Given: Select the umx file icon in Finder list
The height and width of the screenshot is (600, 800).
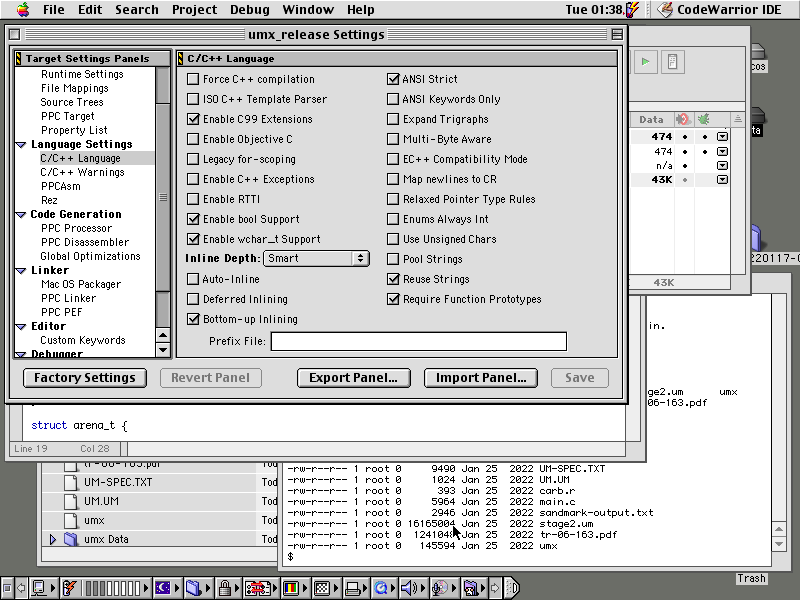Looking at the screenshot, I should (71, 520).
